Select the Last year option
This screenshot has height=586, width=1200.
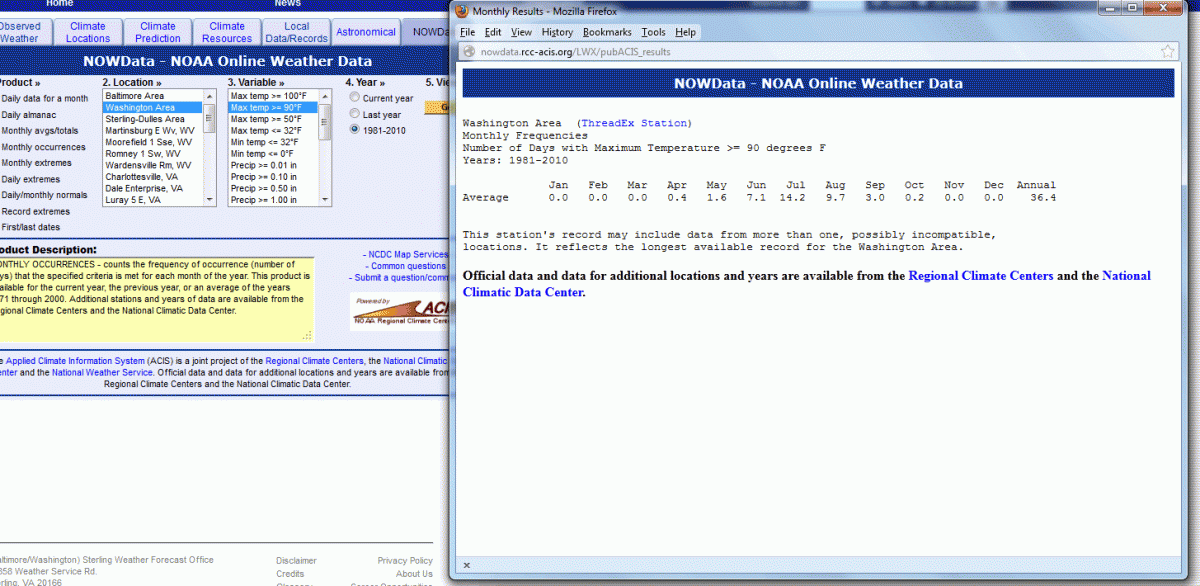coord(354,114)
